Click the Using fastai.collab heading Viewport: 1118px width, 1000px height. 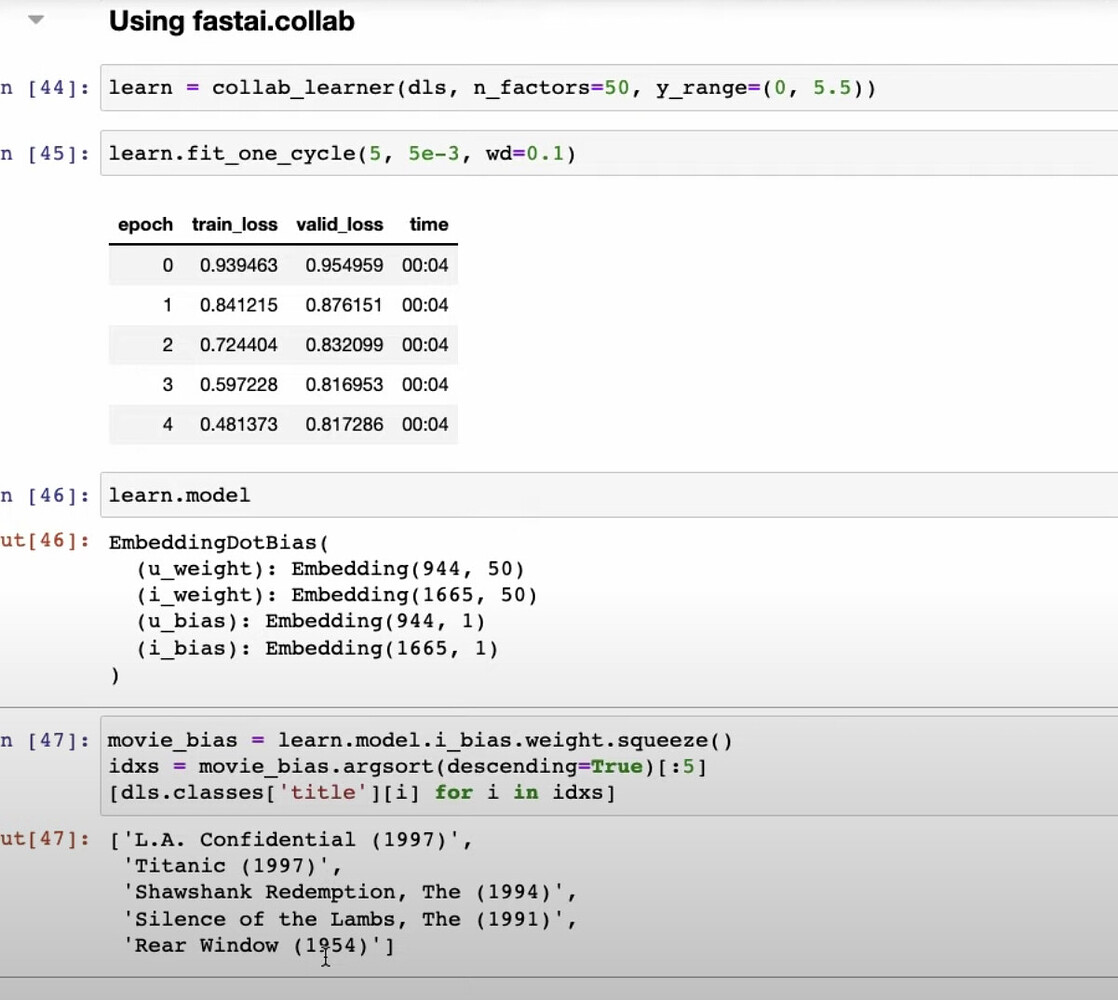(230, 21)
